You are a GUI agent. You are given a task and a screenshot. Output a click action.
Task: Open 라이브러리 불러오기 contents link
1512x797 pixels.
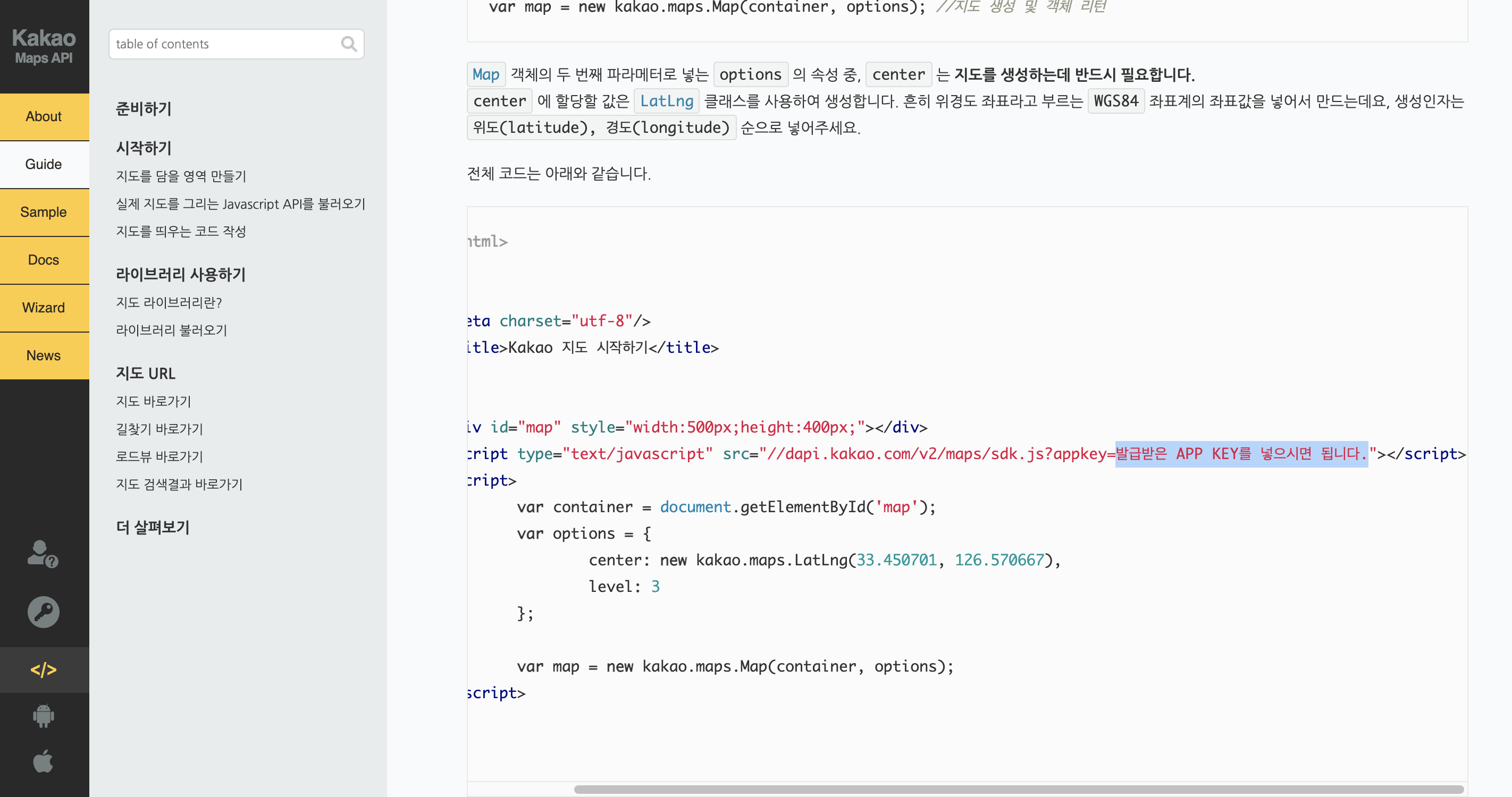[171, 330]
